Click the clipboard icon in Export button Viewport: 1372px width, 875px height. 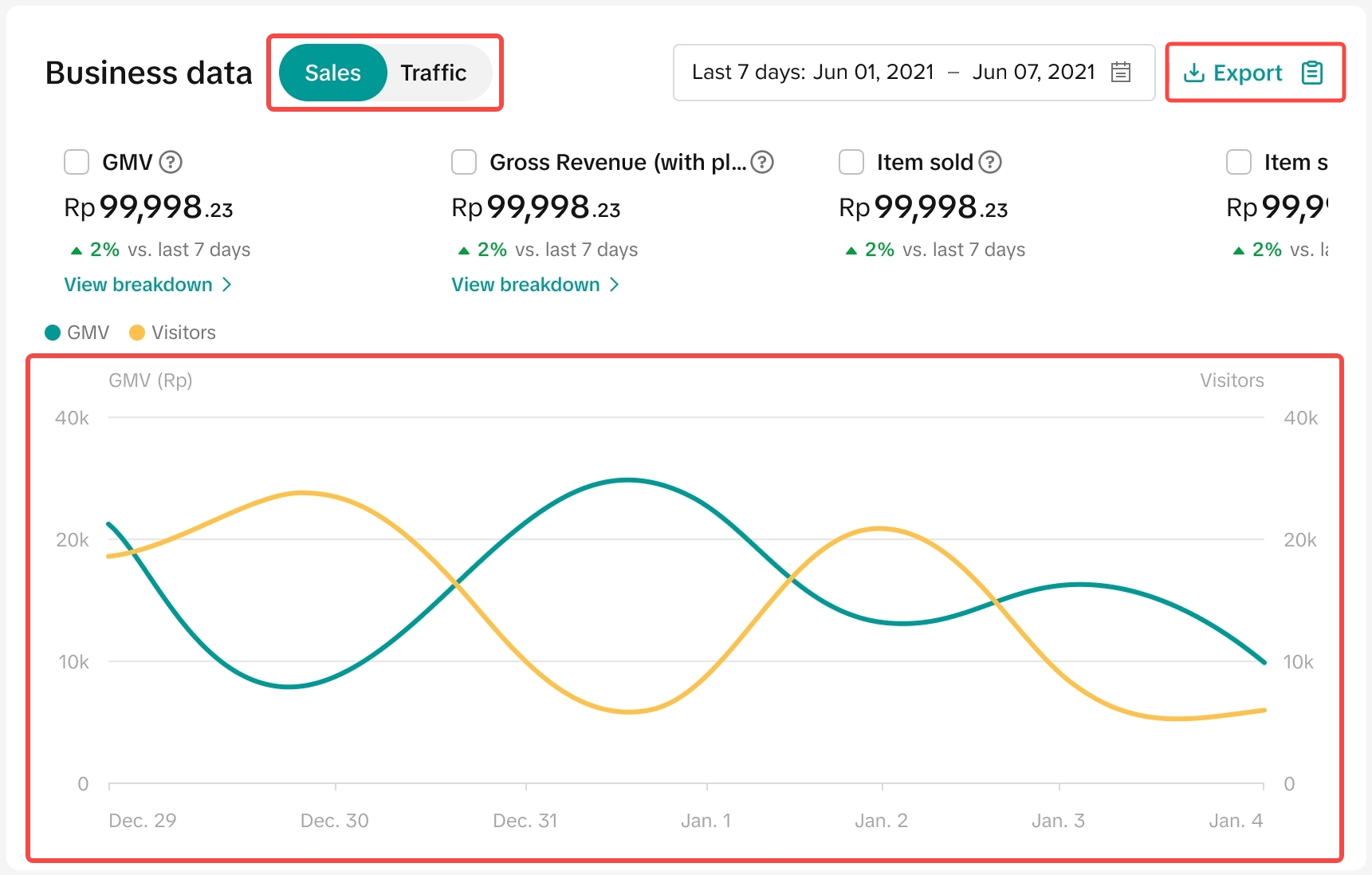[x=1311, y=73]
